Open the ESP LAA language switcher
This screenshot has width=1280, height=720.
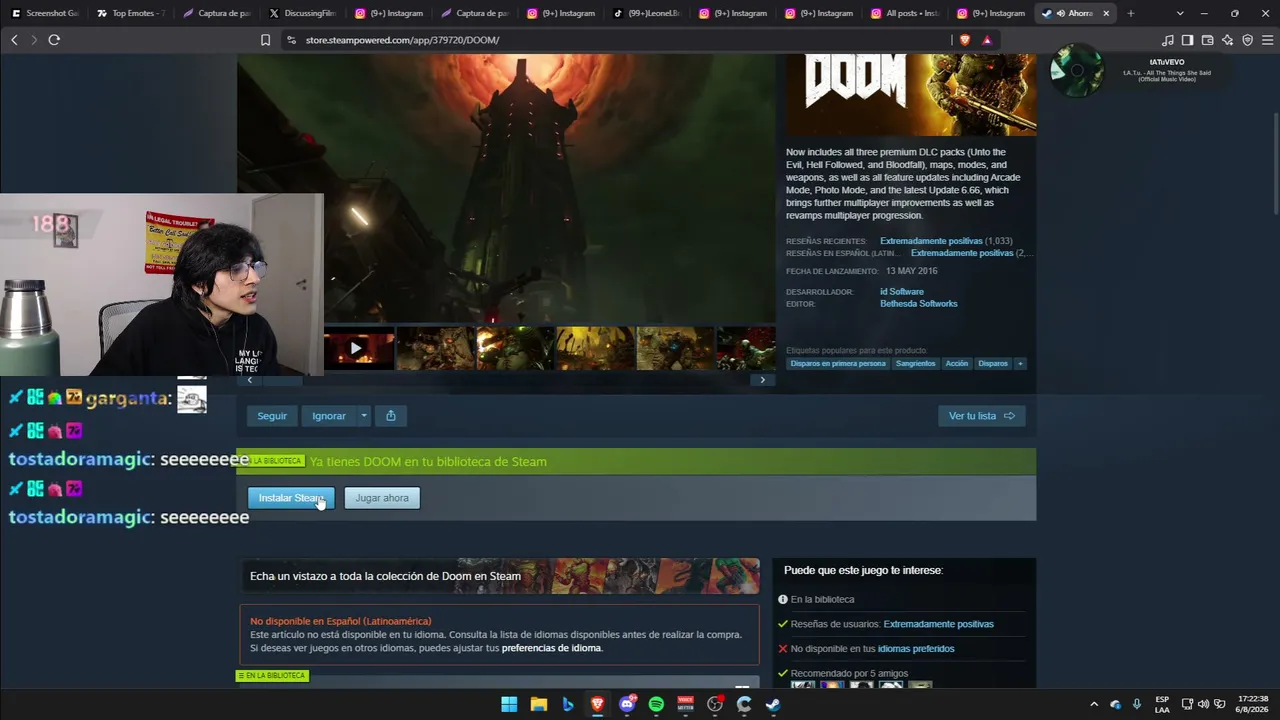[x=1162, y=704]
